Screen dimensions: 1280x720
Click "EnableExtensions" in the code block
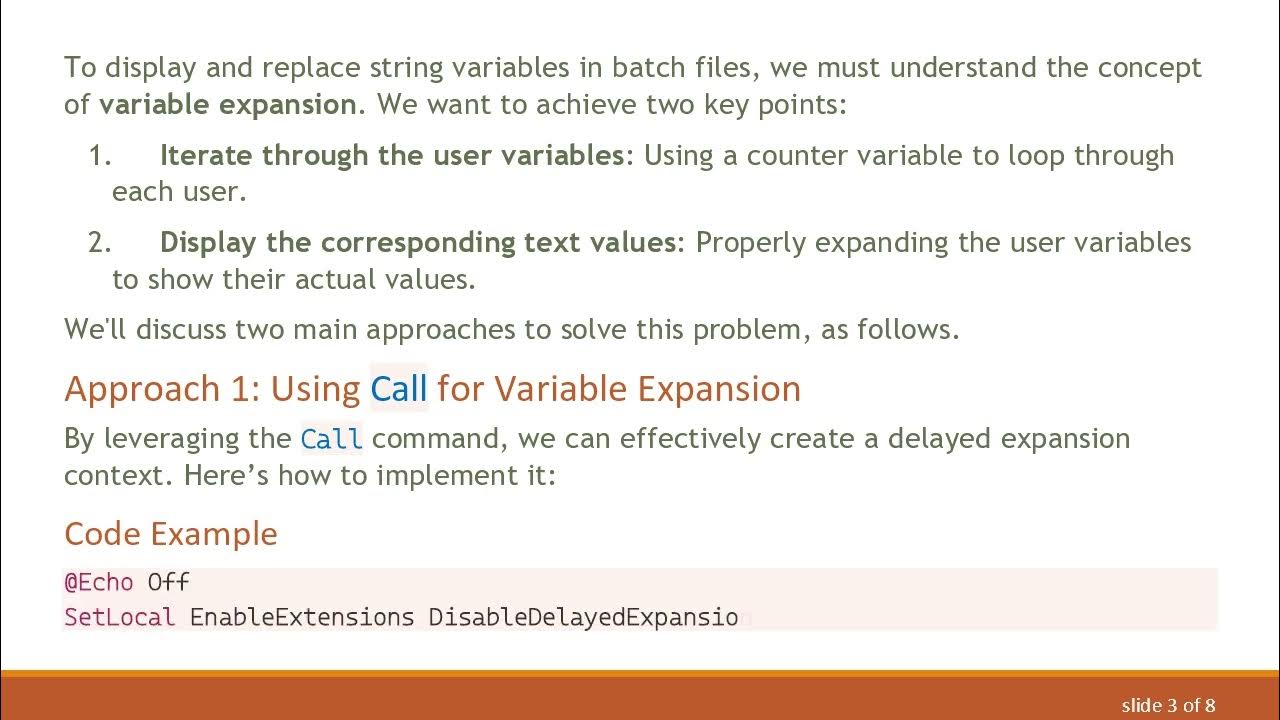301,617
